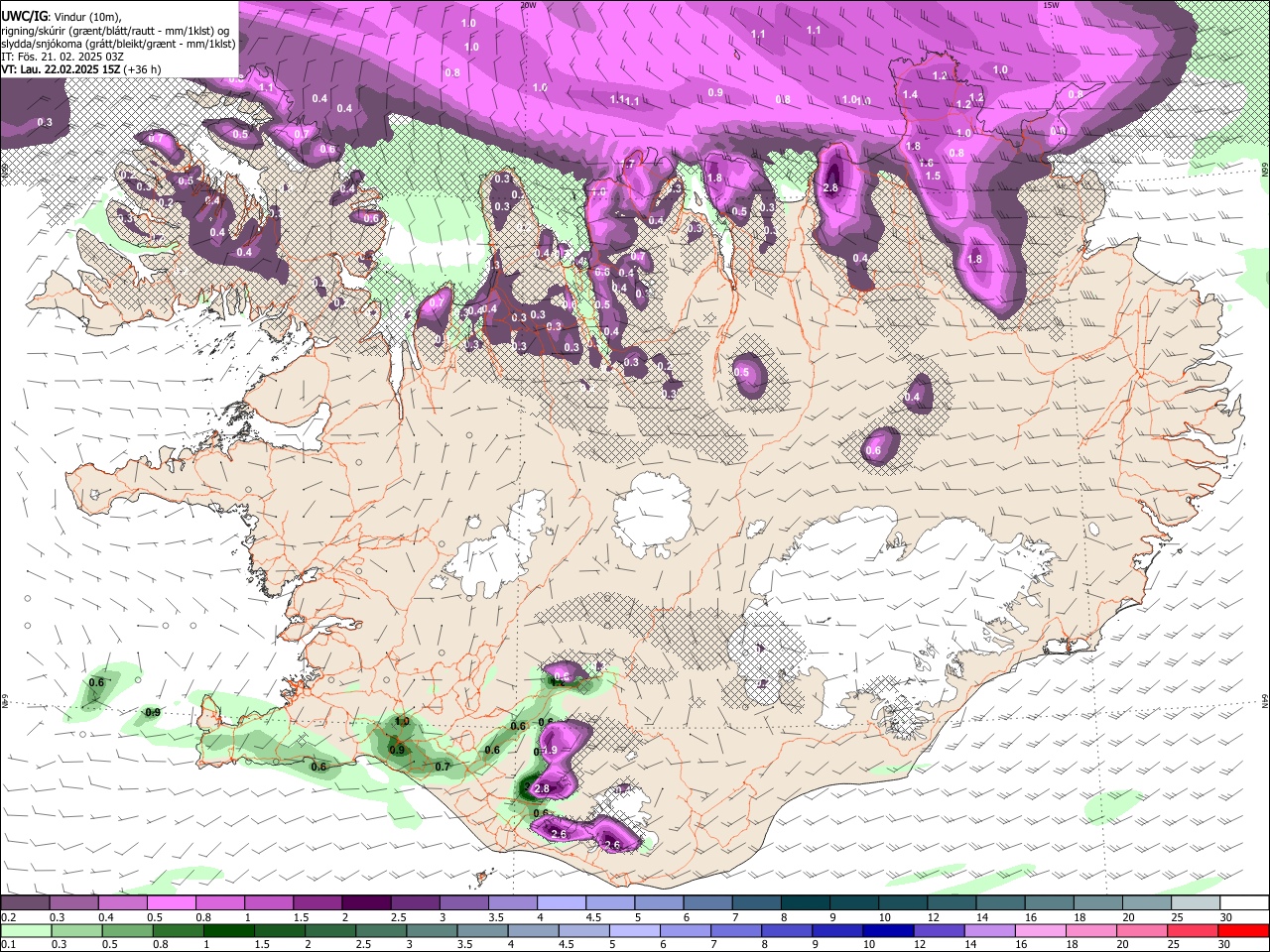The height and width of the screenshot is (952, 1270).
Task: Click the deep blue 10–12 rain legend swatch
Action: [x=888, y=930]
